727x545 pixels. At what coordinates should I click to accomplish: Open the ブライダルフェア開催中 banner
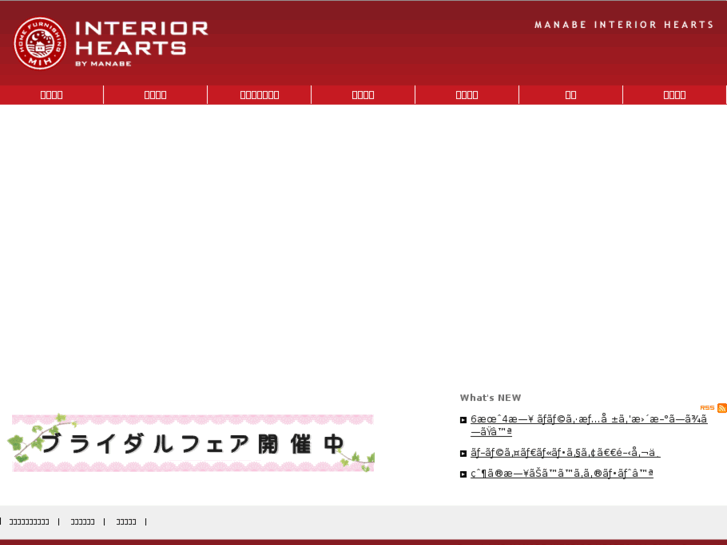pyautogui.click(x=191, y=443)
